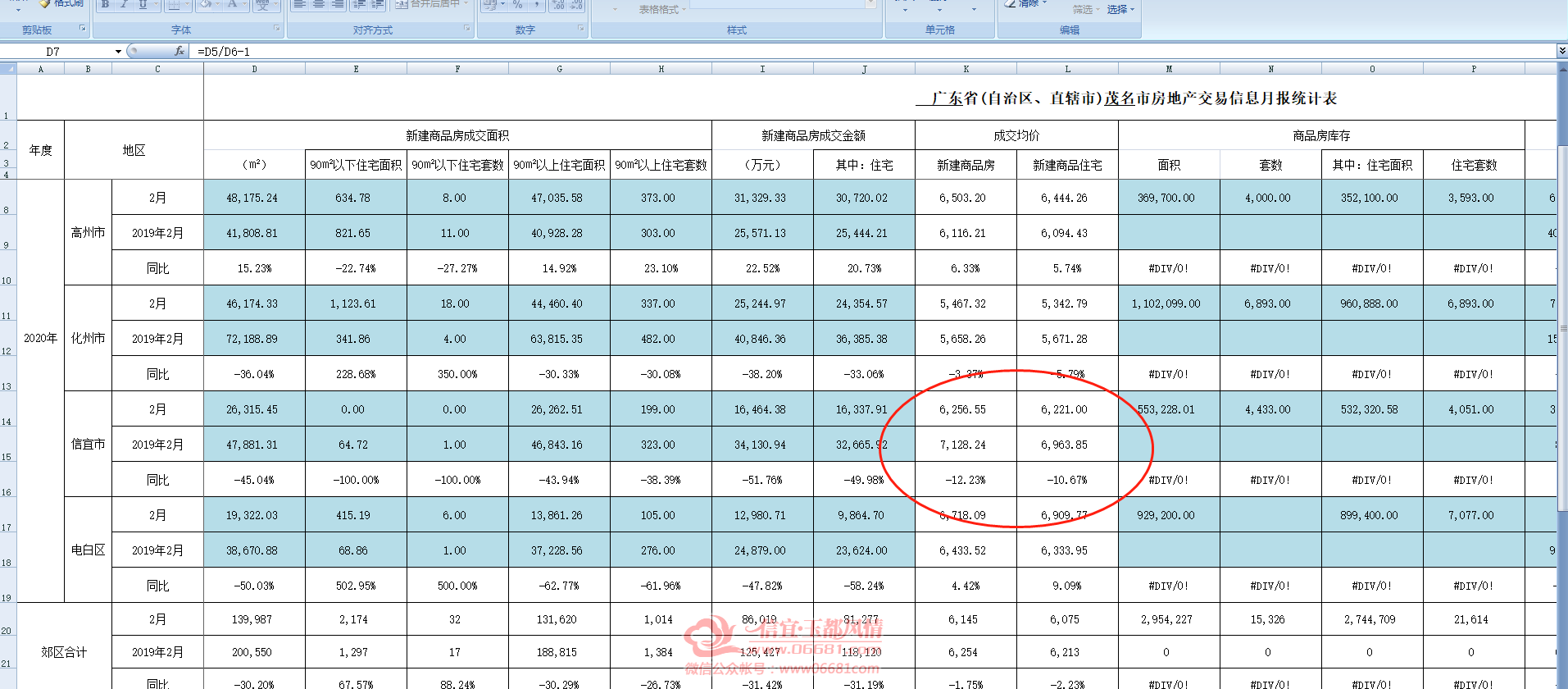This screenshot has height=689, width=1568.
Task: Open Clipboard (剪贴板) dialog launcher
Action: pos(83,29)
